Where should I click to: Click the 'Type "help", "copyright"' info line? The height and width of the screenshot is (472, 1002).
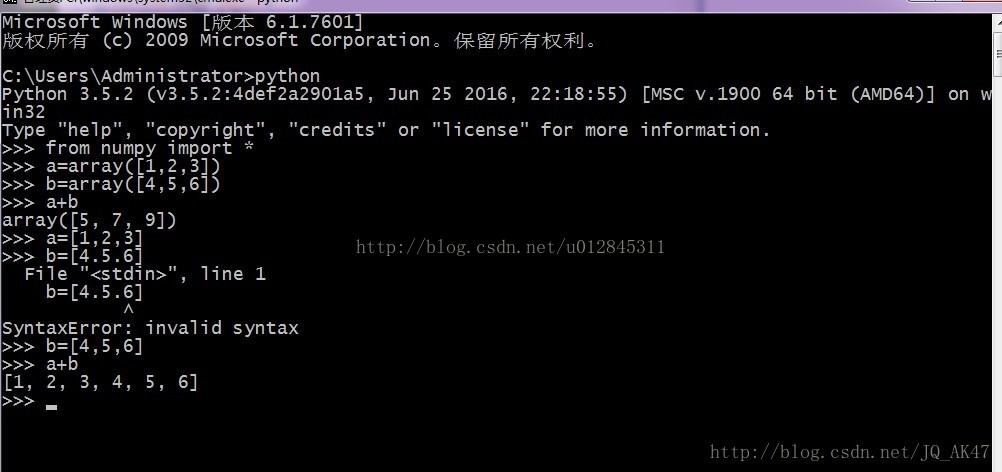click(x=386, y=130)
